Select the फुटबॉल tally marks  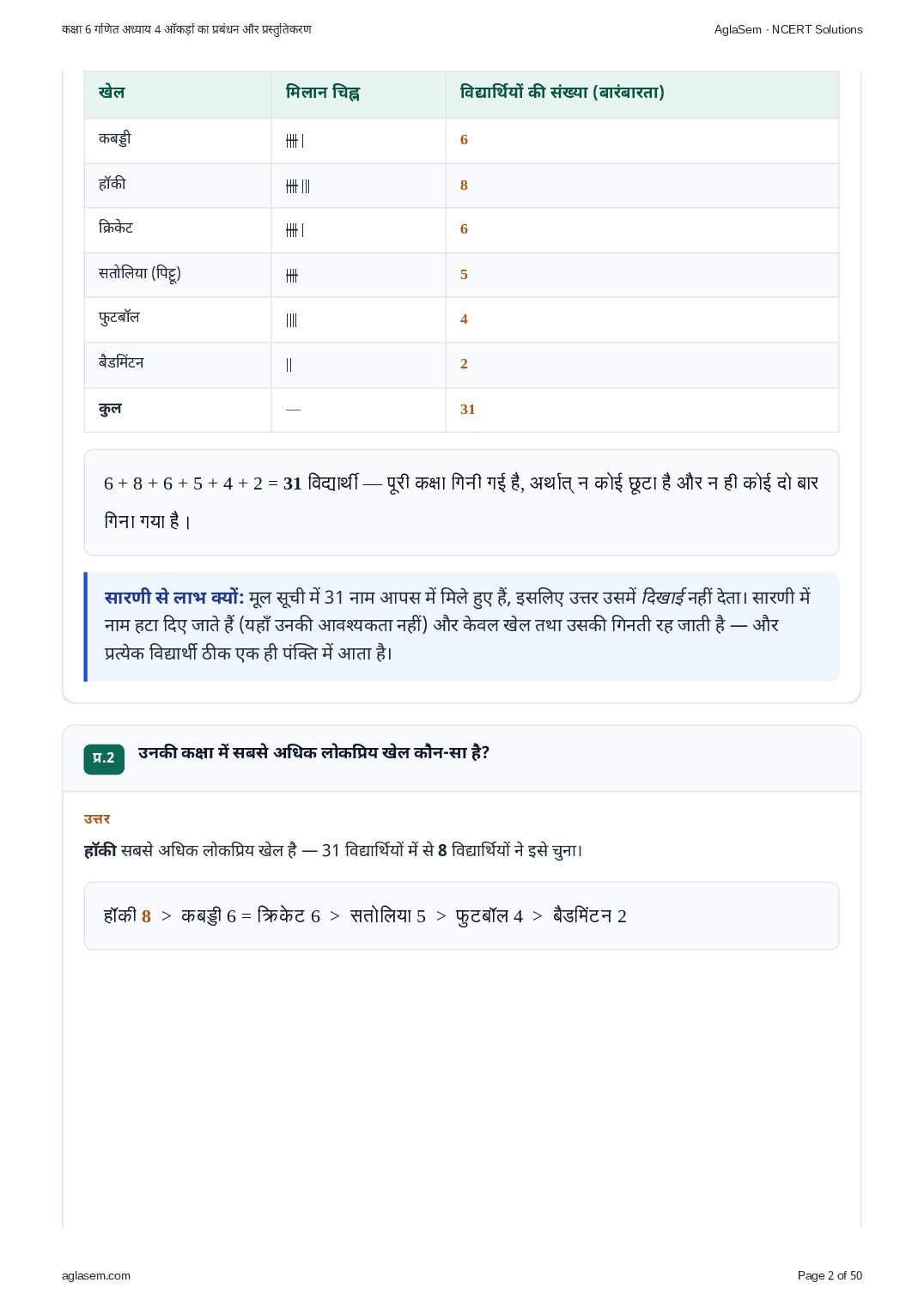click(292, 320)
